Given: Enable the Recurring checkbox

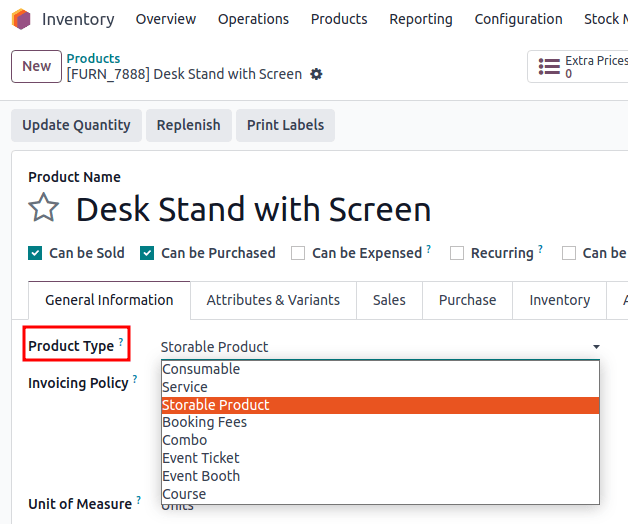Looking at the screenshot, I should 457,253.
